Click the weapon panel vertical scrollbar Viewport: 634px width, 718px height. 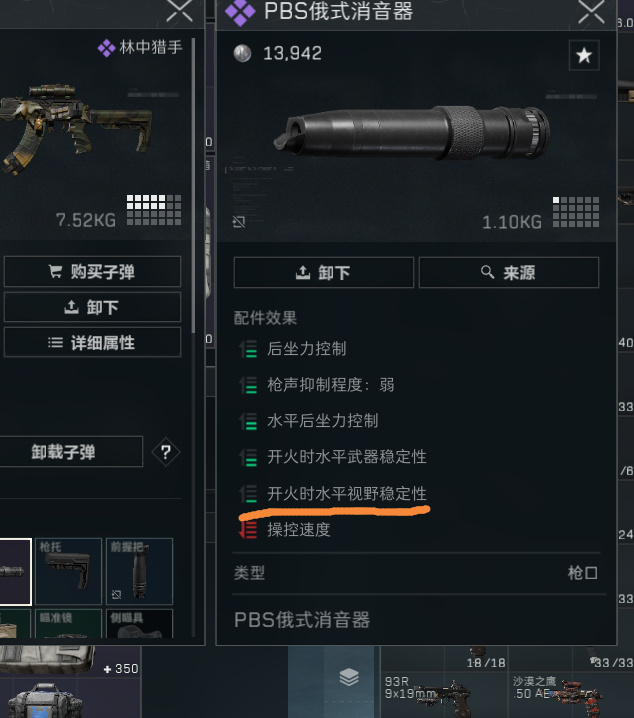coord(193,185)
